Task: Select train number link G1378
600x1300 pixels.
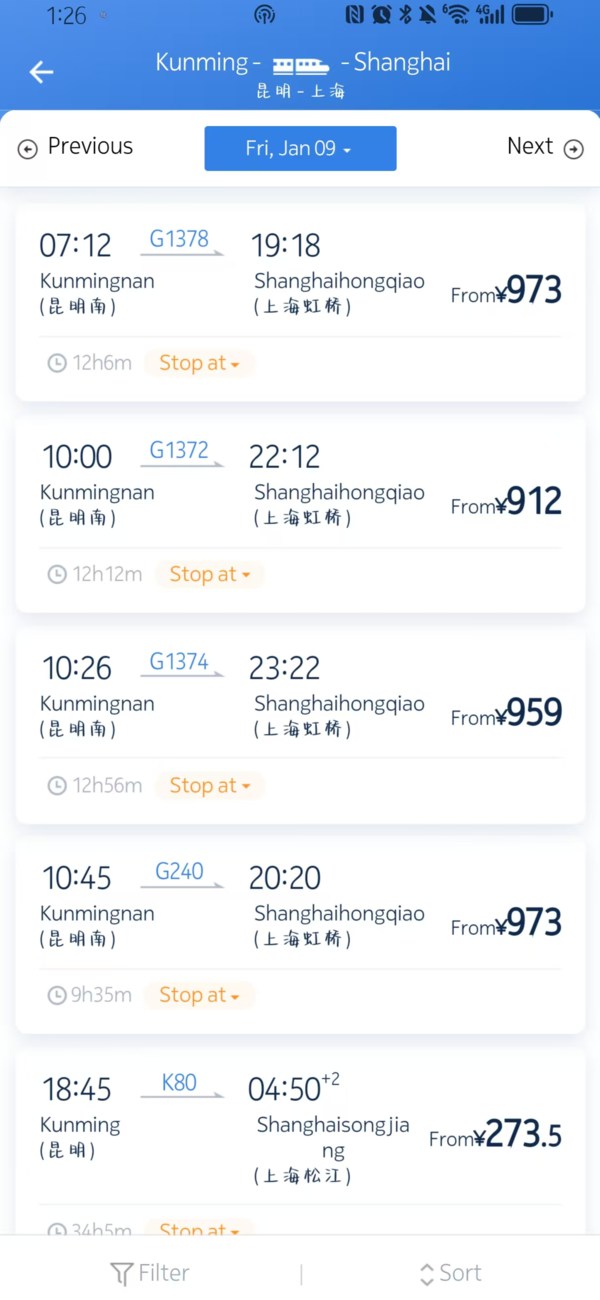Action: coord(178,239)
